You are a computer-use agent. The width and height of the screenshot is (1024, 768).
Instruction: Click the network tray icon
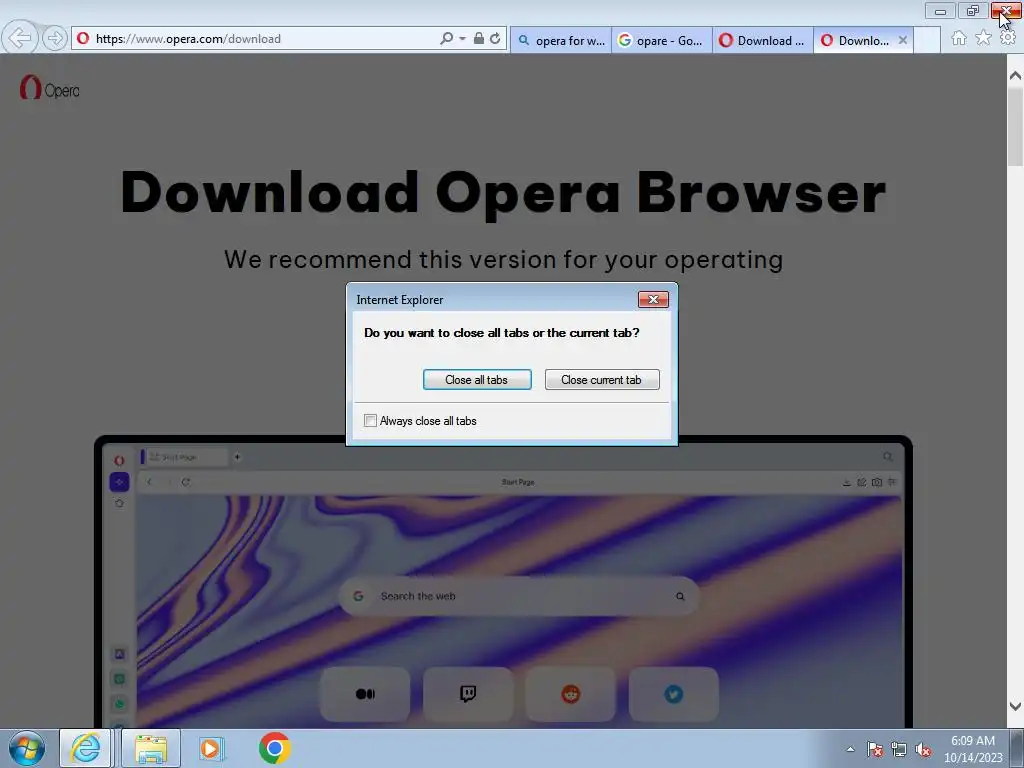coord(899,749)
